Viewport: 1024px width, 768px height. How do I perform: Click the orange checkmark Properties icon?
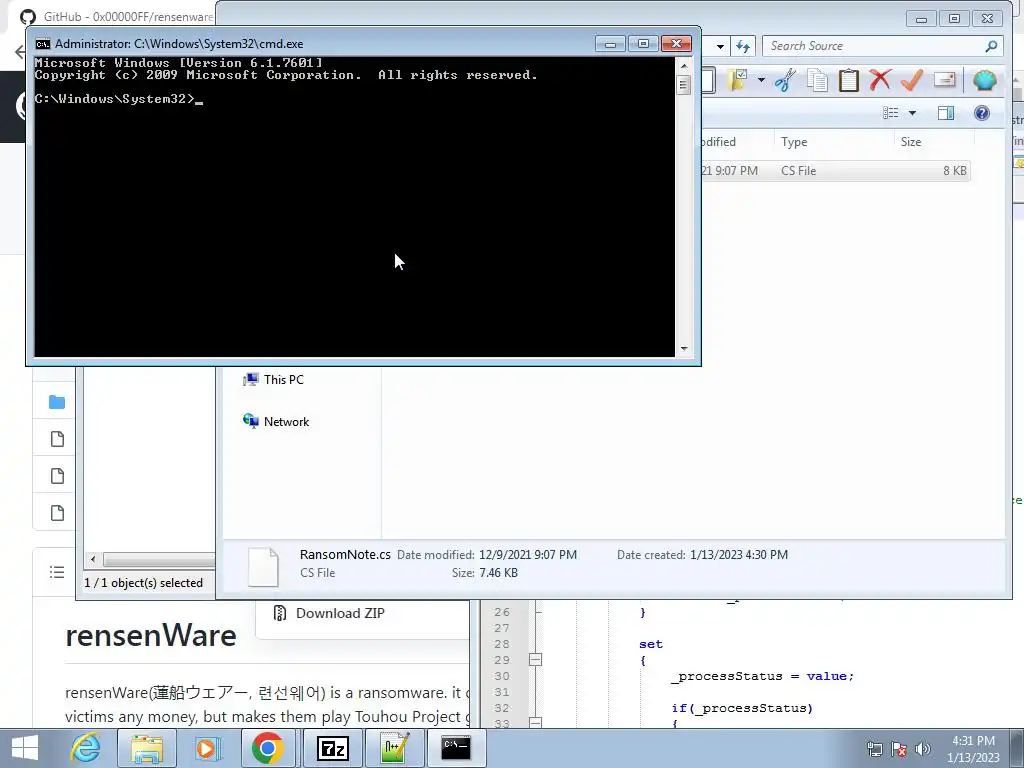[912, 80]
